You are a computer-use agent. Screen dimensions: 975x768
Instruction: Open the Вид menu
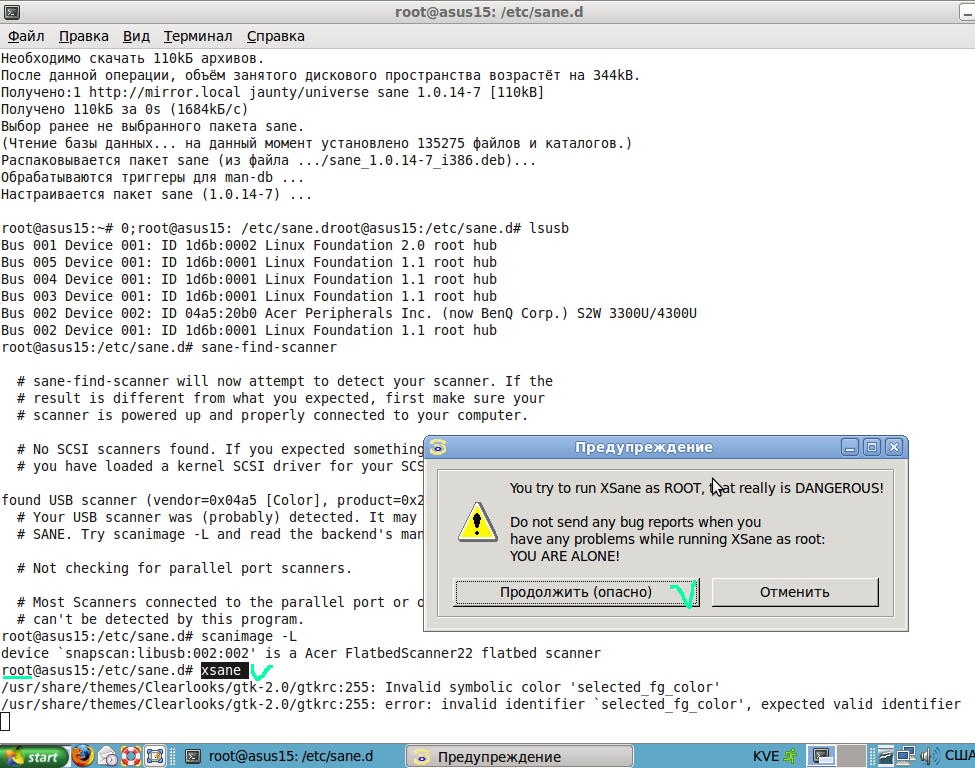coord(136,36)
